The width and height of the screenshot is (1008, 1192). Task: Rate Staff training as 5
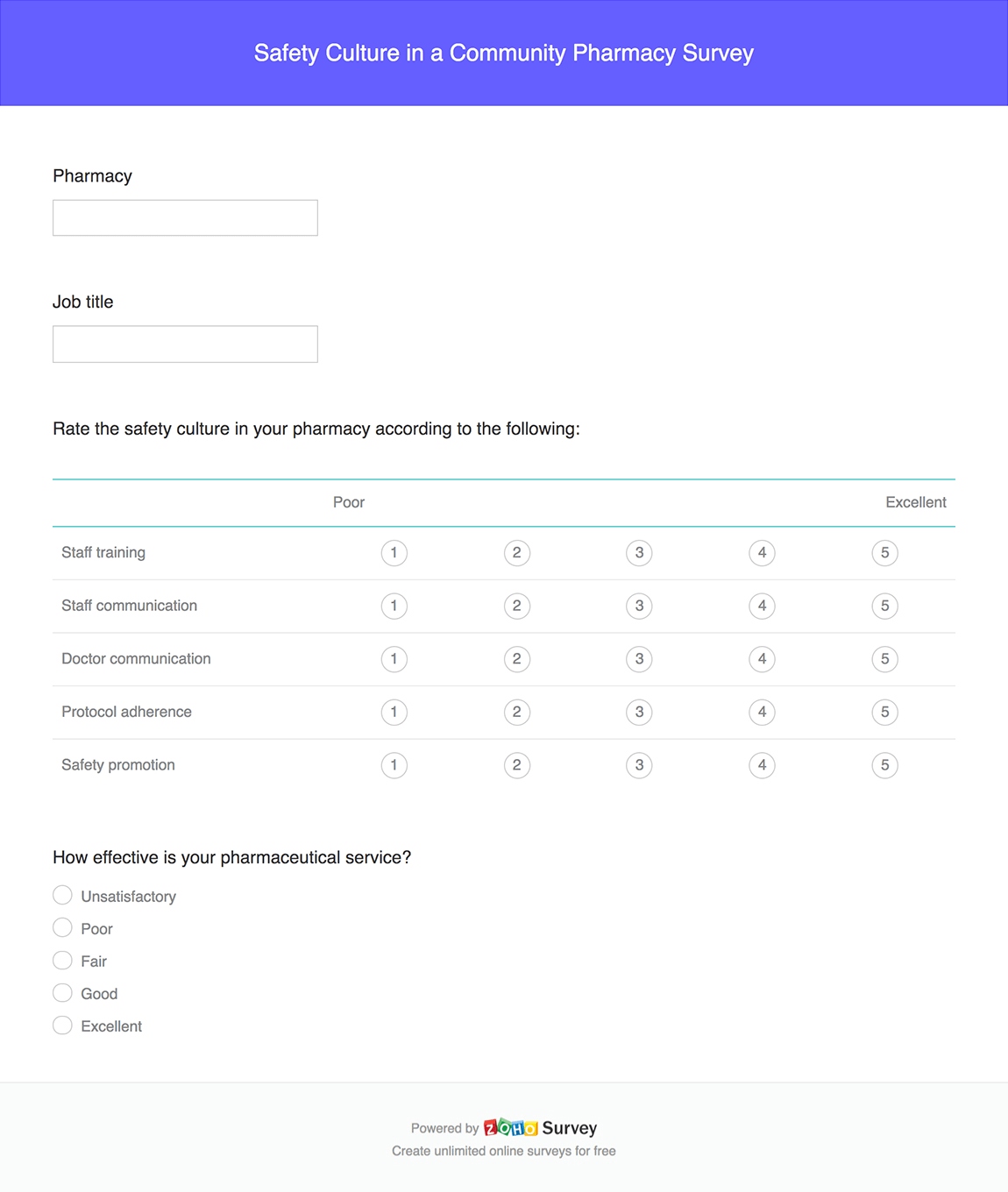[884, 553]
